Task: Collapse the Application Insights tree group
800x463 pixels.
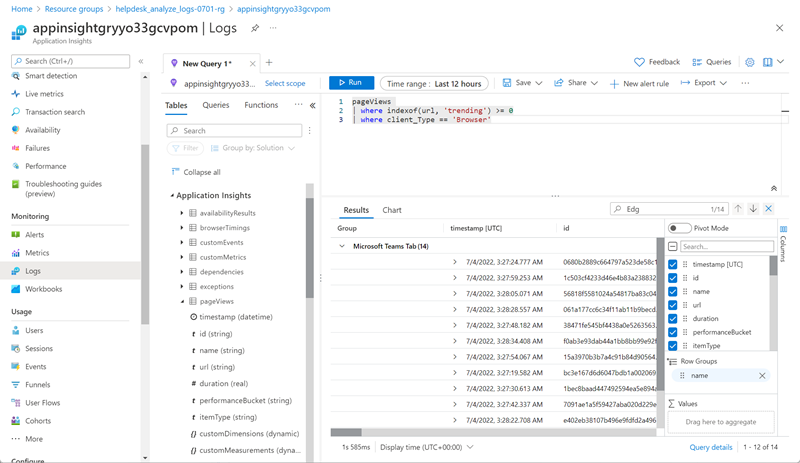Action: [172, 196]
